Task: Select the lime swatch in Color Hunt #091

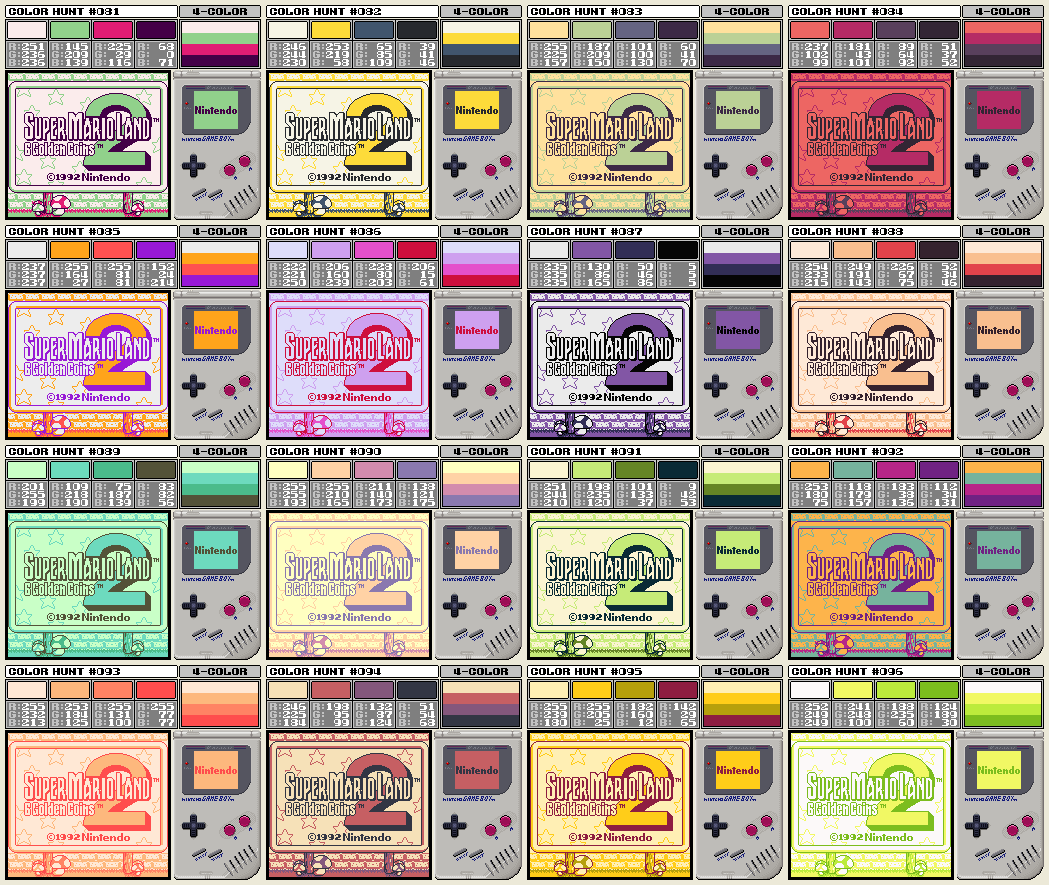Action: coord(591,470)
